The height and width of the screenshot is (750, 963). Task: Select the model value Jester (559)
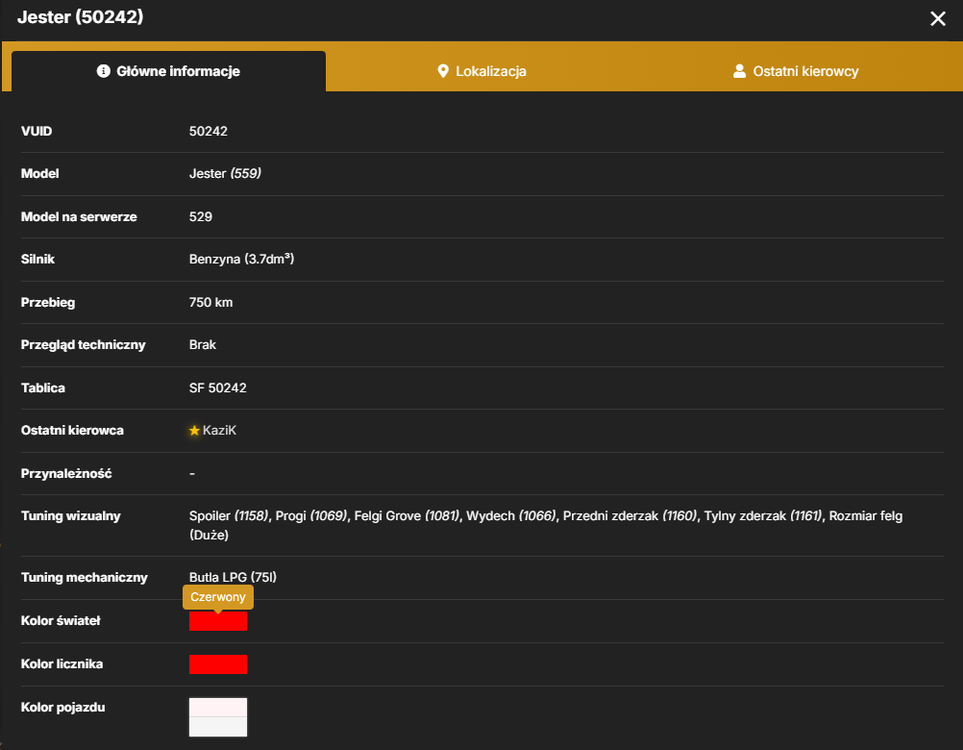pos(225,174)
